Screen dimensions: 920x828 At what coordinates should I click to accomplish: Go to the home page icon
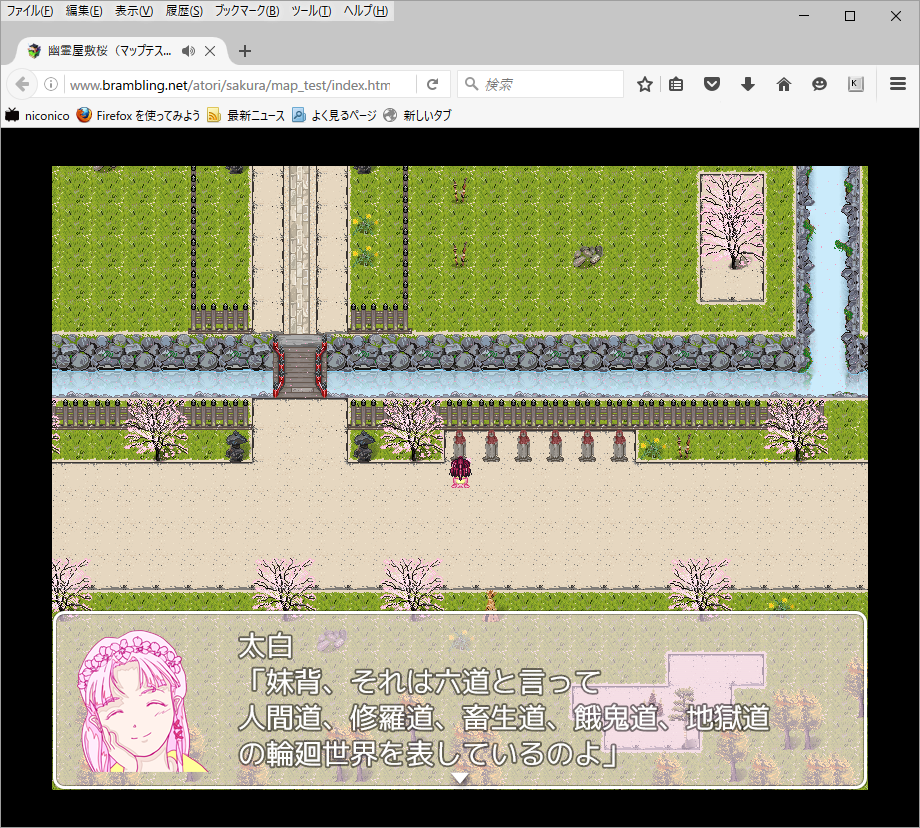(783, 85)
